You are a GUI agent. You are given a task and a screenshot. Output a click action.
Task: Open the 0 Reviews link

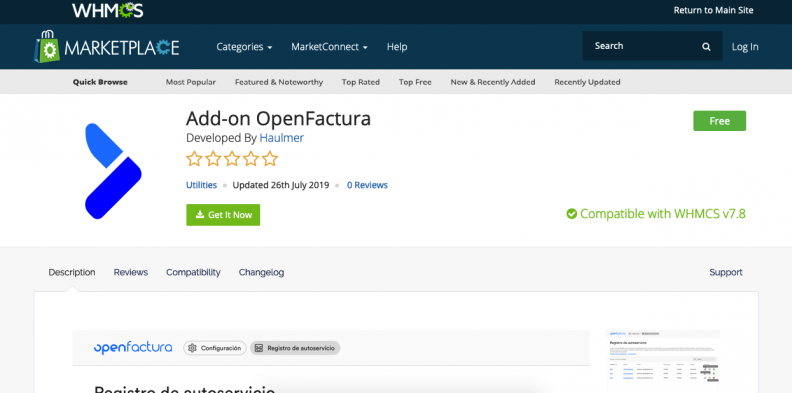coord(367,185)
